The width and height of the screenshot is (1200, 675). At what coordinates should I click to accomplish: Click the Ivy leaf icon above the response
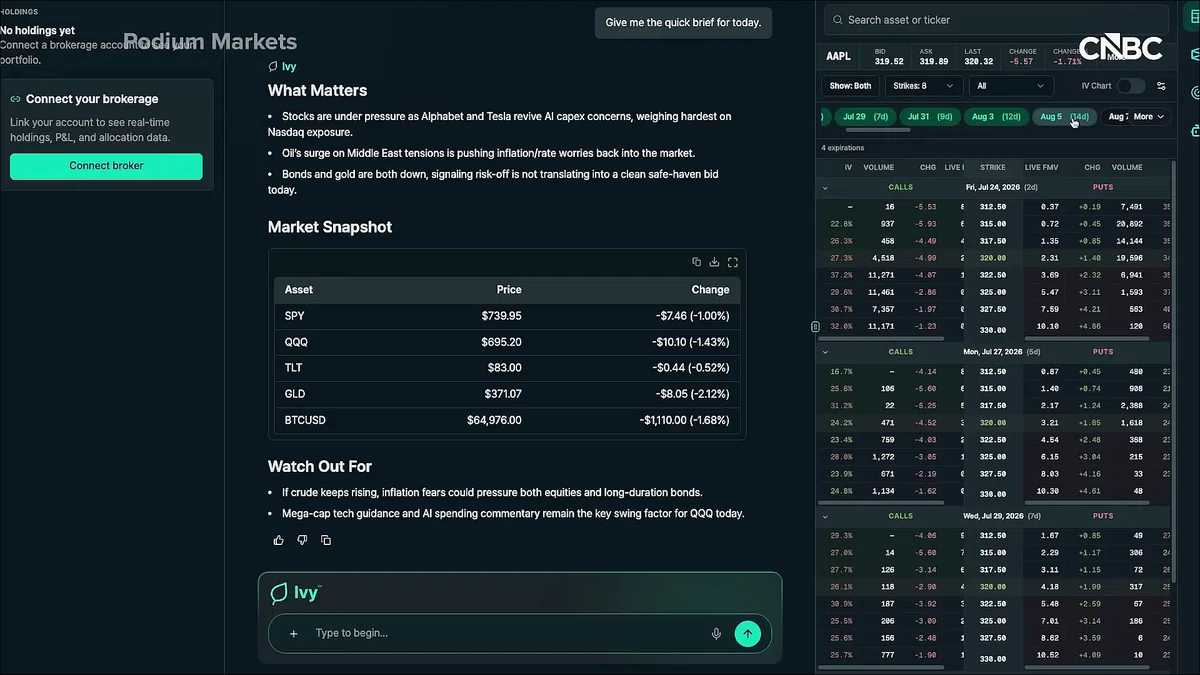tap(273, 66)
